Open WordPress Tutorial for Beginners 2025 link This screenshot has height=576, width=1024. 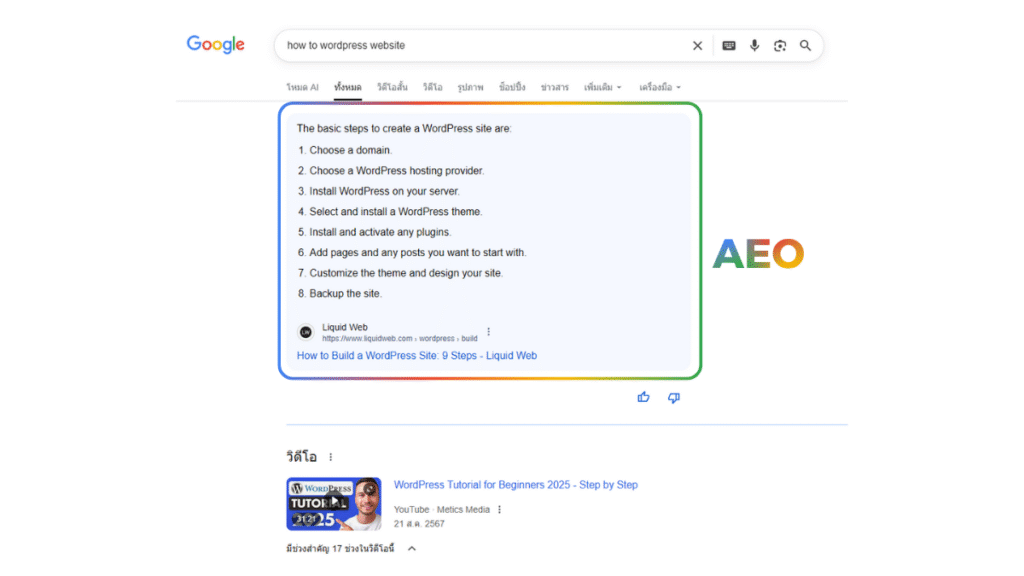click(x=515, y=485)
